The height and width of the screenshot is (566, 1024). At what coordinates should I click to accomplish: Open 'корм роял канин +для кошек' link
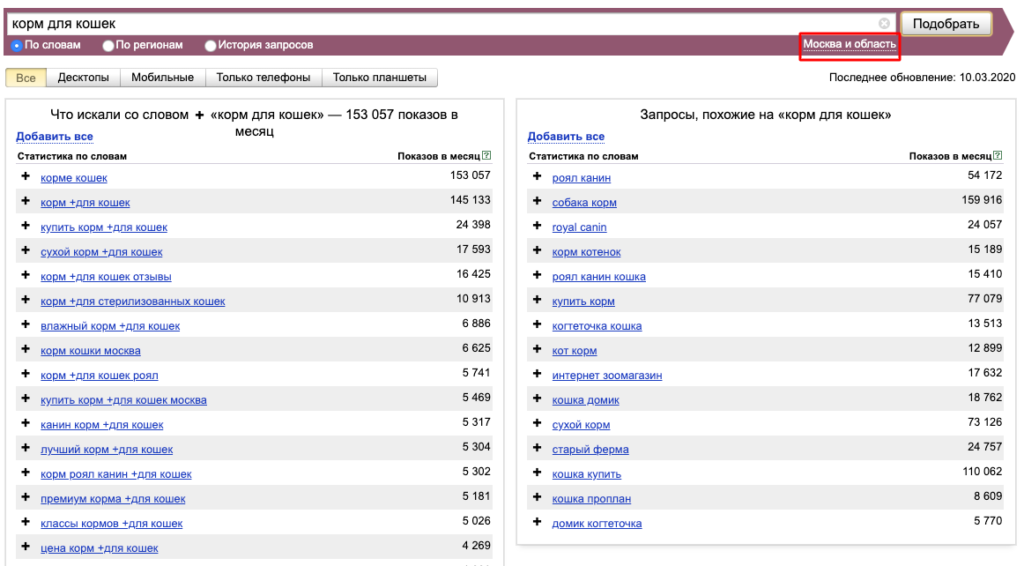coord(116,475)
